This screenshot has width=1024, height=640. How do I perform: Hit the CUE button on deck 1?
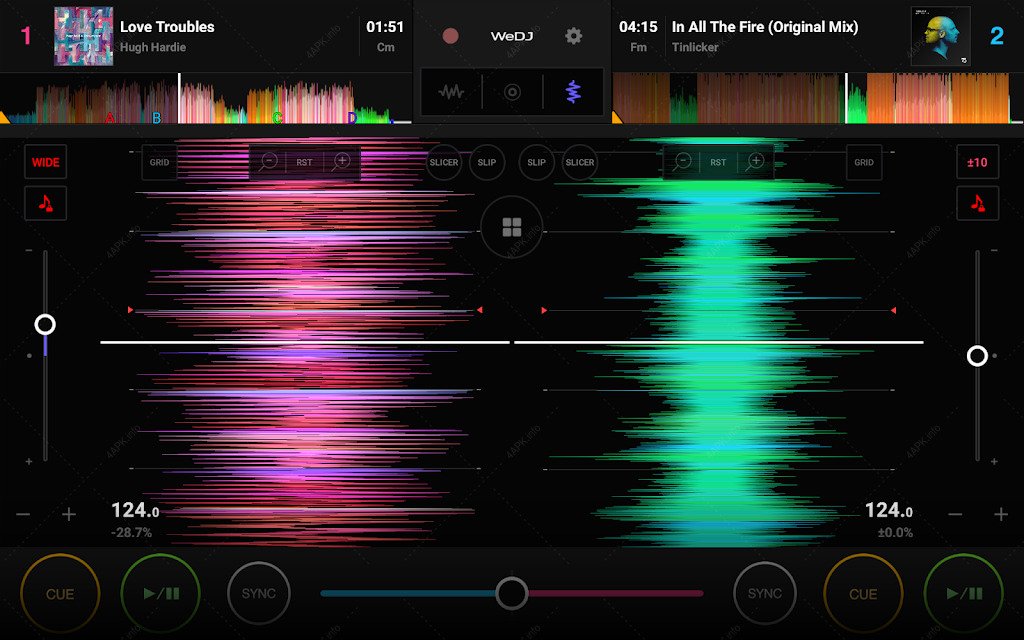point(60,594)
